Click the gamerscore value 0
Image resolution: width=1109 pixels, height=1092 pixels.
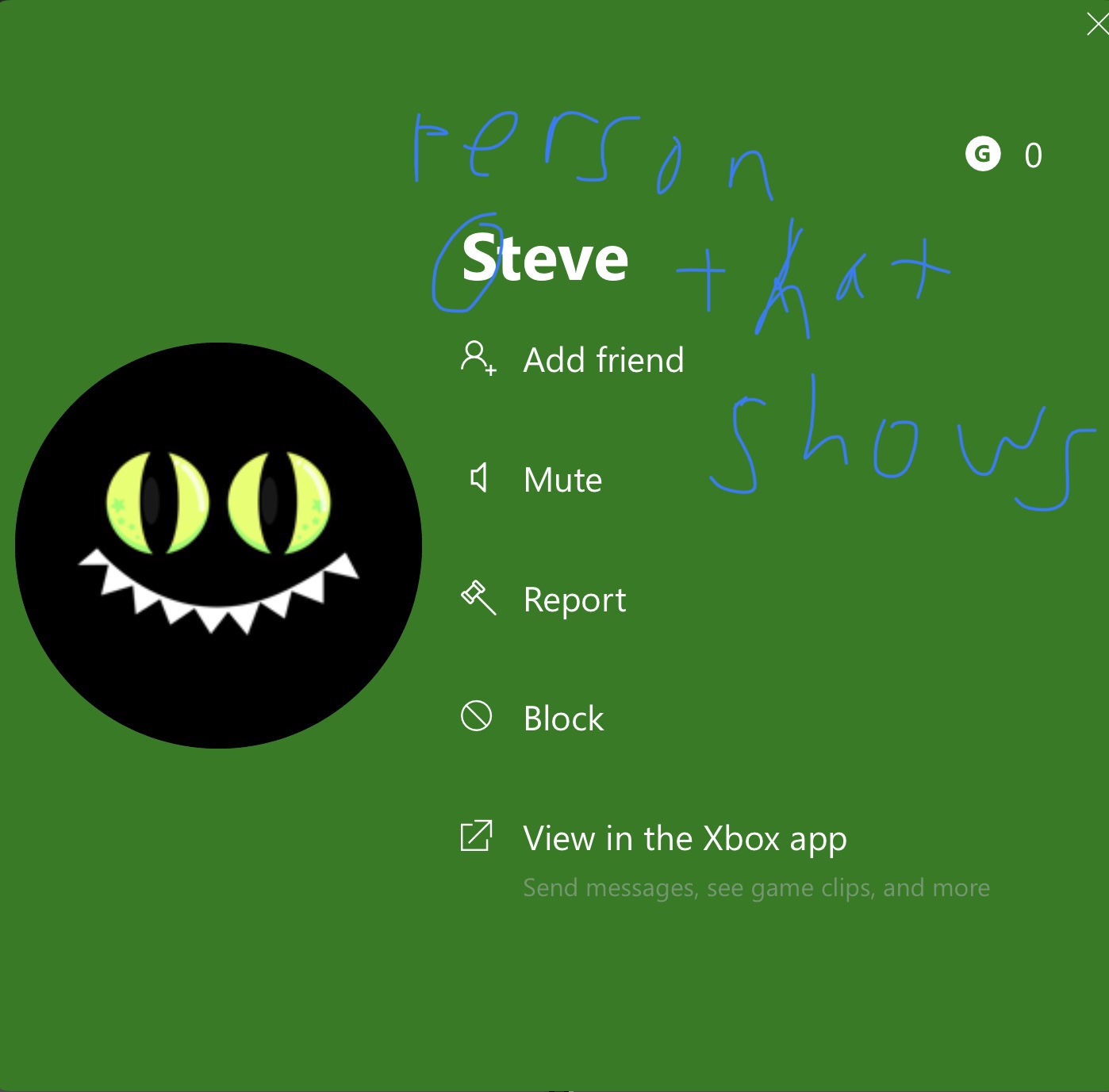[x=1033, y=155]
